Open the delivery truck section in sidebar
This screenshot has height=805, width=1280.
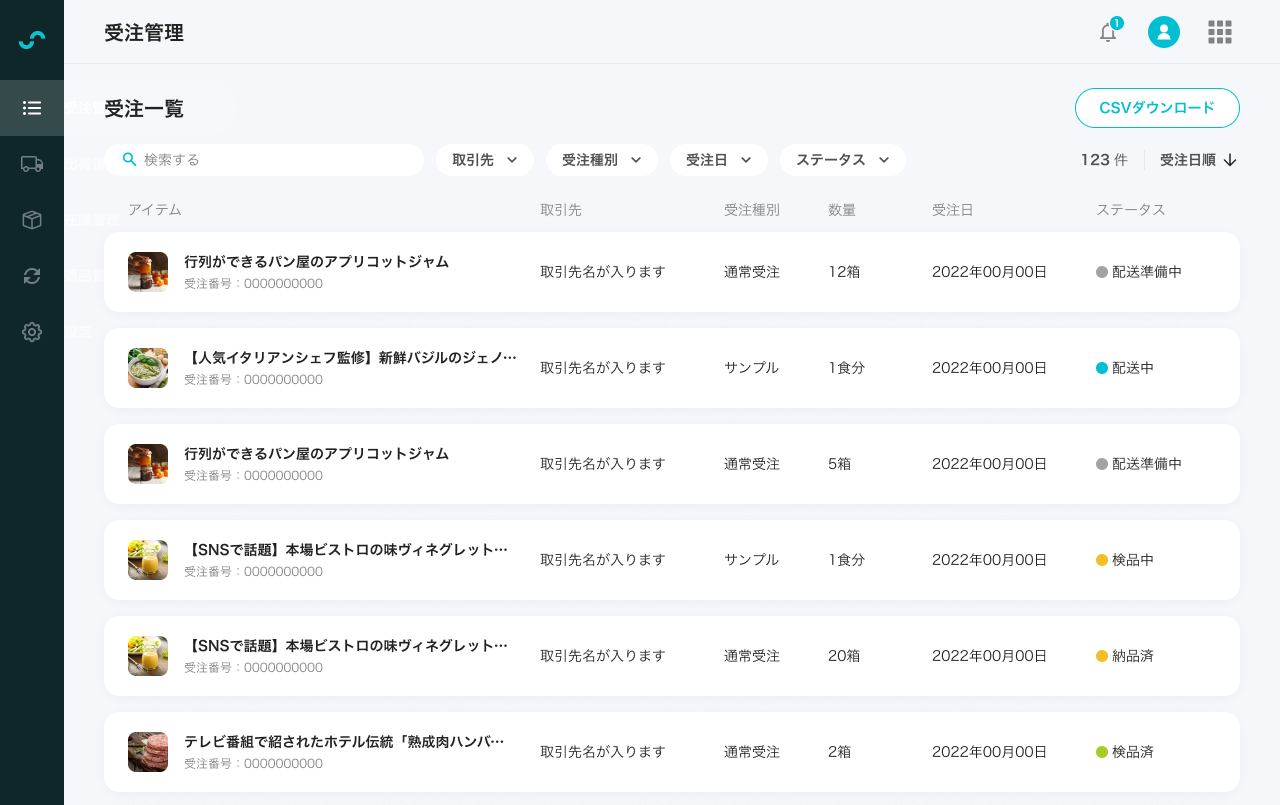click(32, 164)
